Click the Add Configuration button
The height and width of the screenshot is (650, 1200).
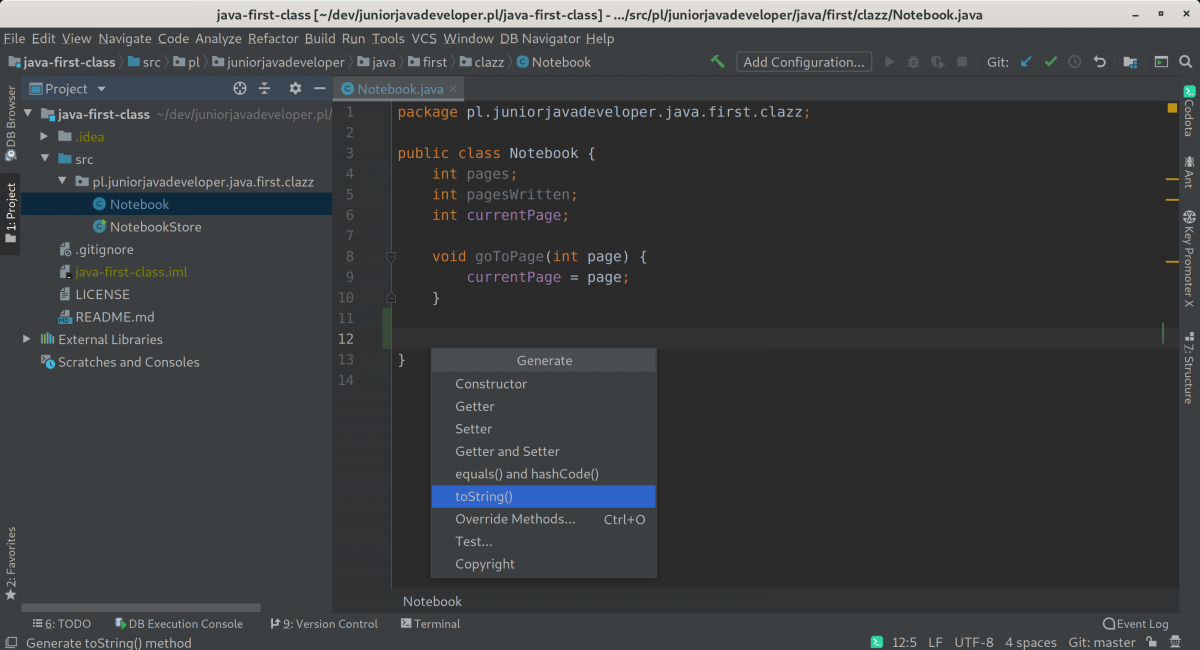[x=803, y=61]
